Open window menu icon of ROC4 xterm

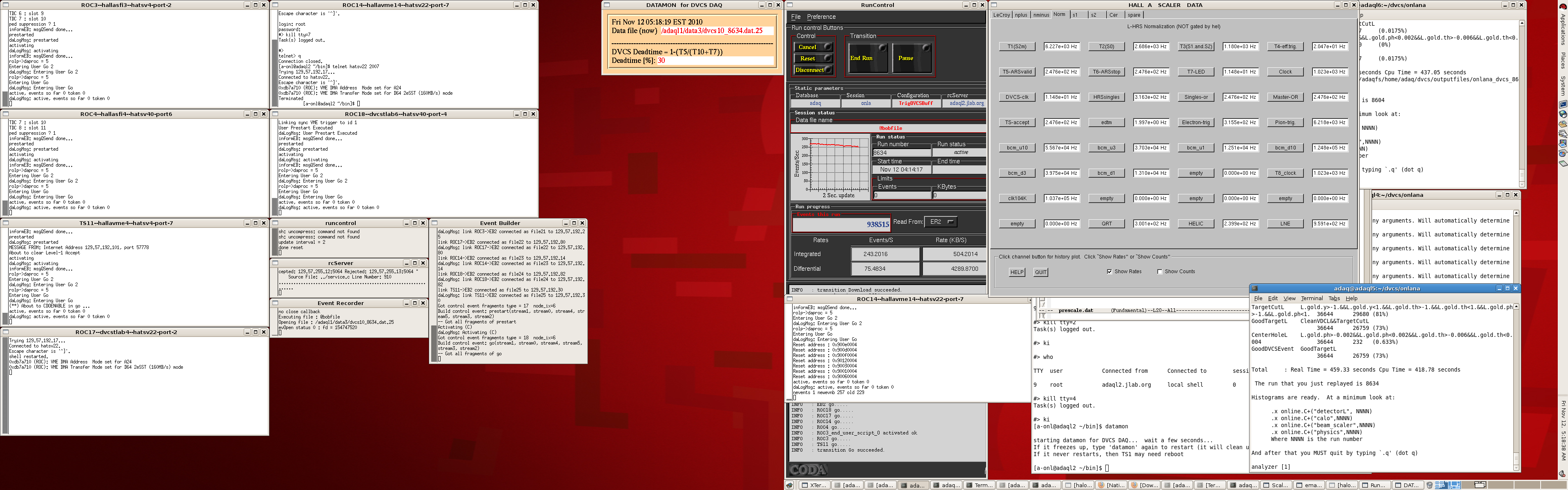coord(5,114)
